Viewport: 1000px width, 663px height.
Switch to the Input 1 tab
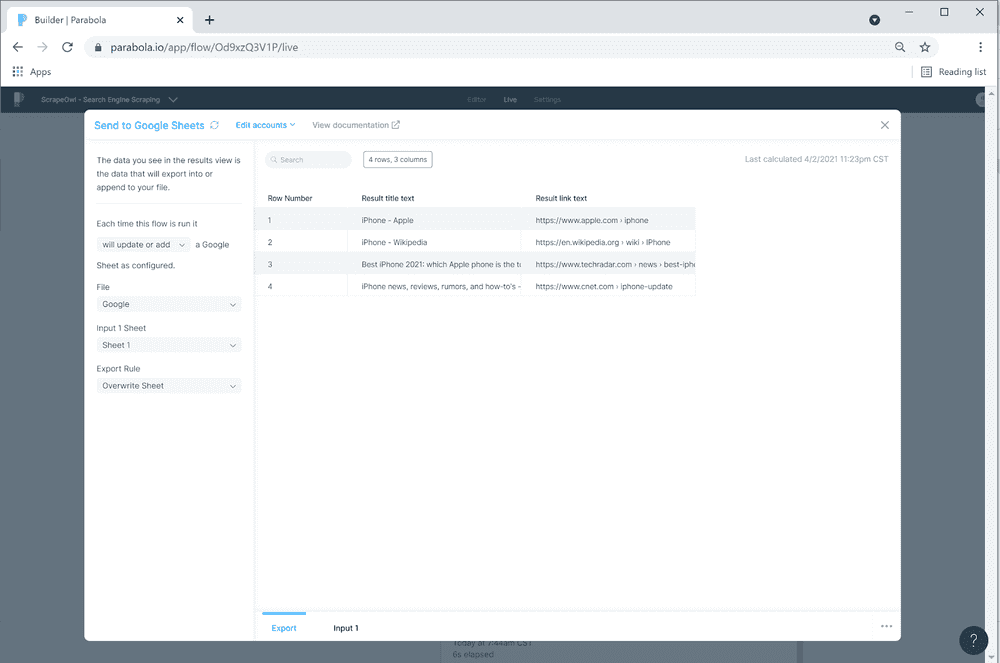pyautogui.click(x=346, y=628)
